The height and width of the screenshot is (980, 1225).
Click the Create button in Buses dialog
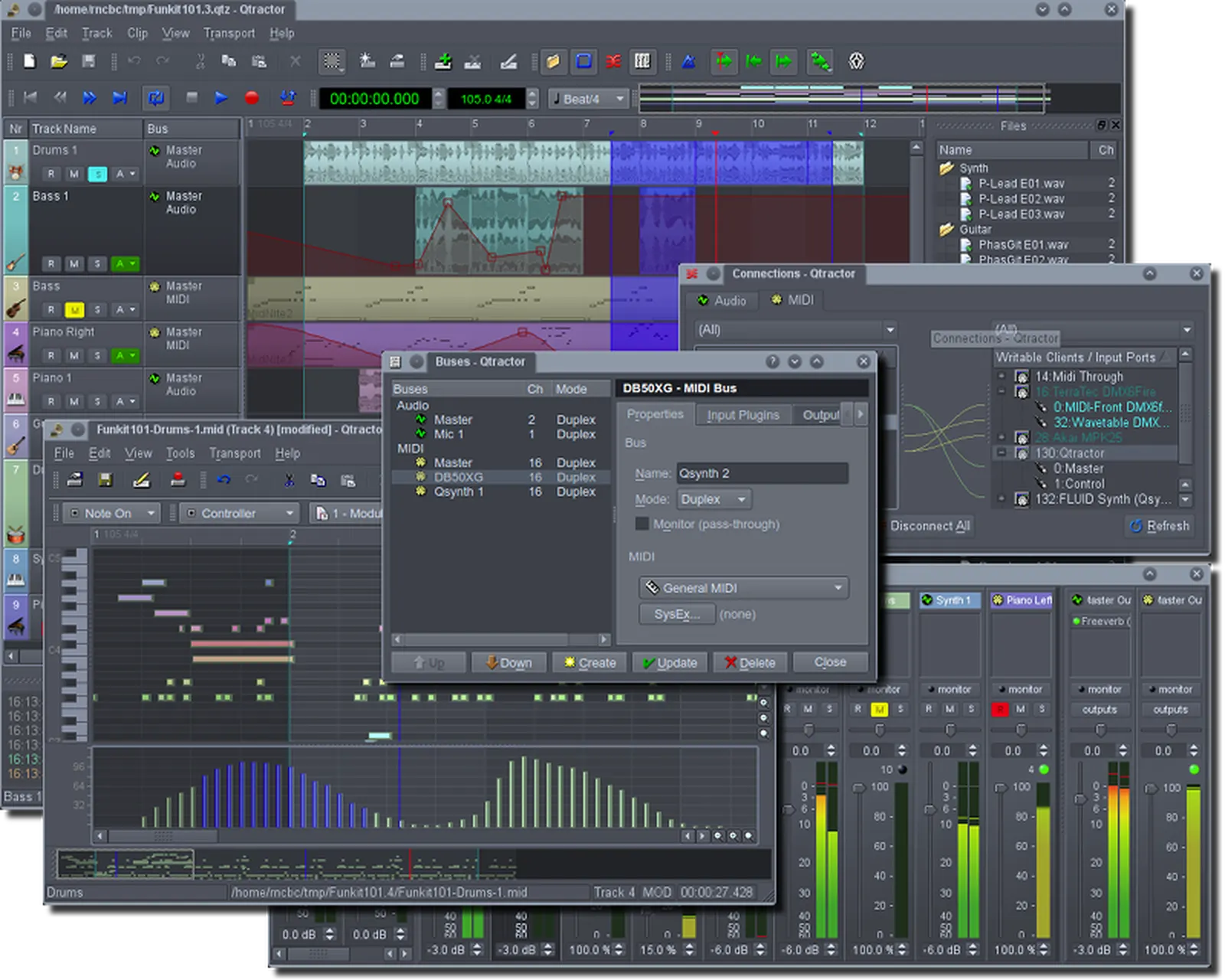click(590, 663)
